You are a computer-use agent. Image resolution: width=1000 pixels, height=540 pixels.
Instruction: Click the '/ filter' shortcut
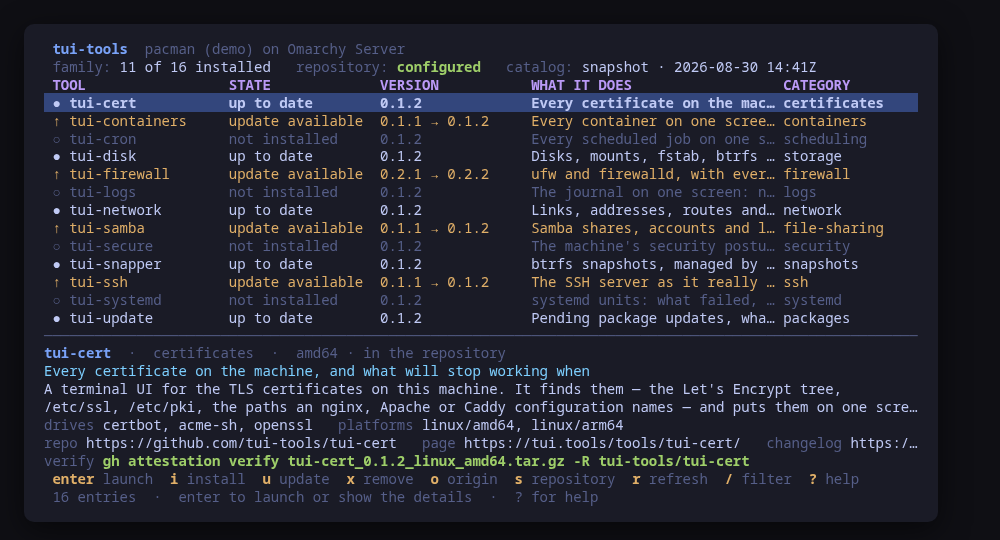coord(758,479)
